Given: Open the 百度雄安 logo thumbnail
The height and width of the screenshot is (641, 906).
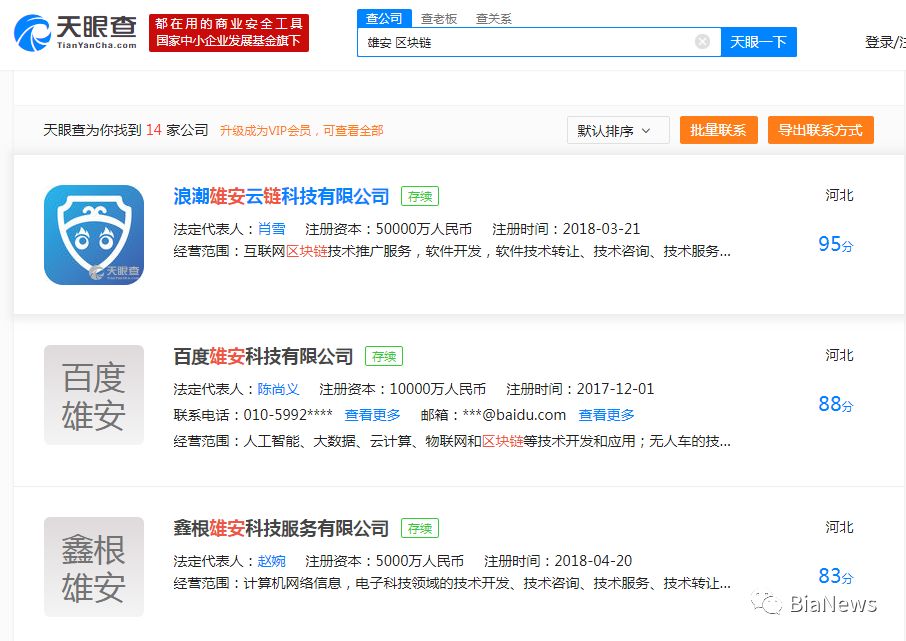Looking at the screenshot, I should [x=94, y=395].
